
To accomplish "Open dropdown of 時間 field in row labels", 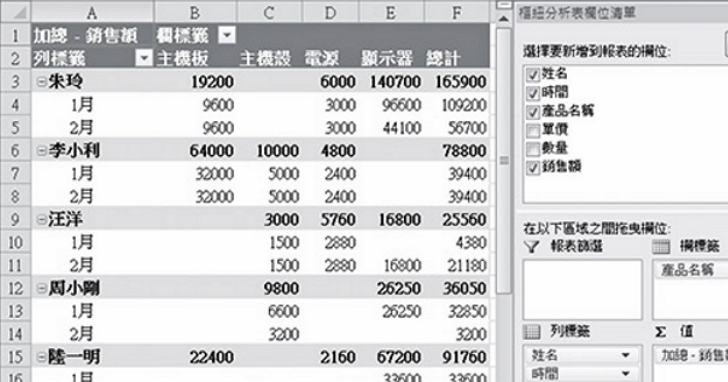I will click(625, 373).
